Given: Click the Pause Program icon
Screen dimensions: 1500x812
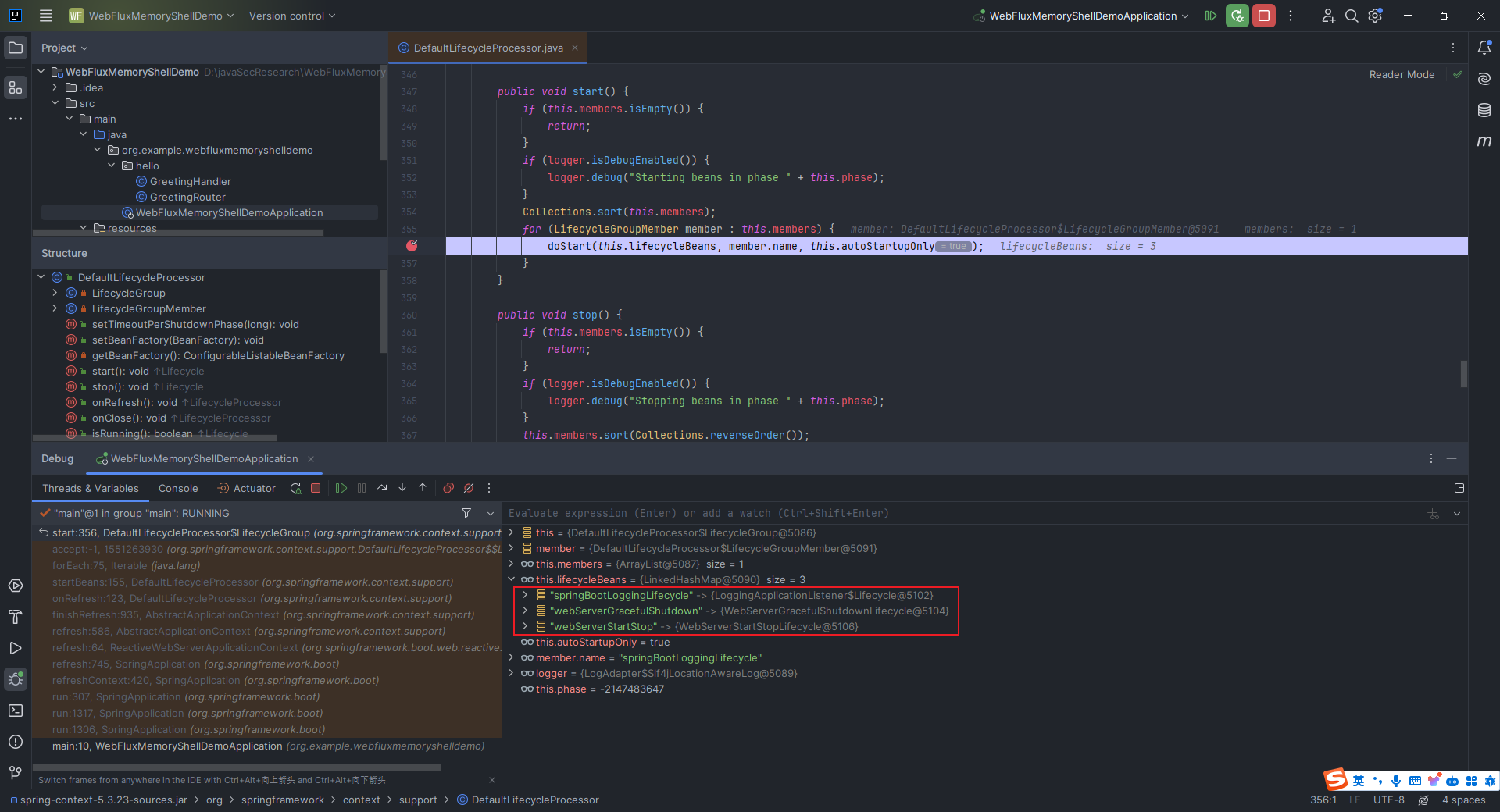Looking at the screenshot, I should (x=362, y=488).
